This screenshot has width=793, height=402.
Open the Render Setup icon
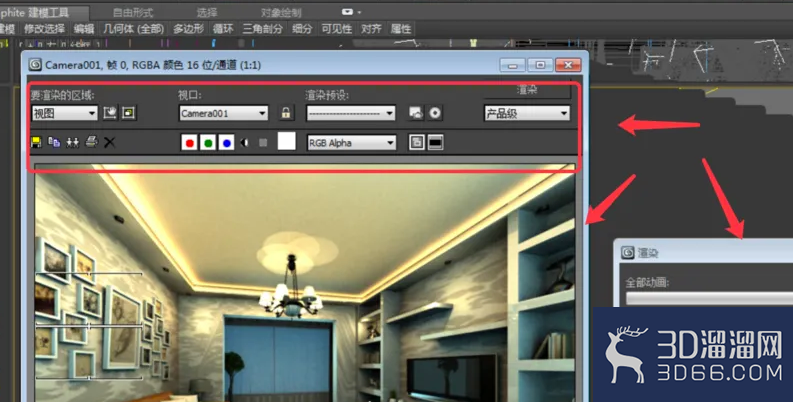pos(416,113)
